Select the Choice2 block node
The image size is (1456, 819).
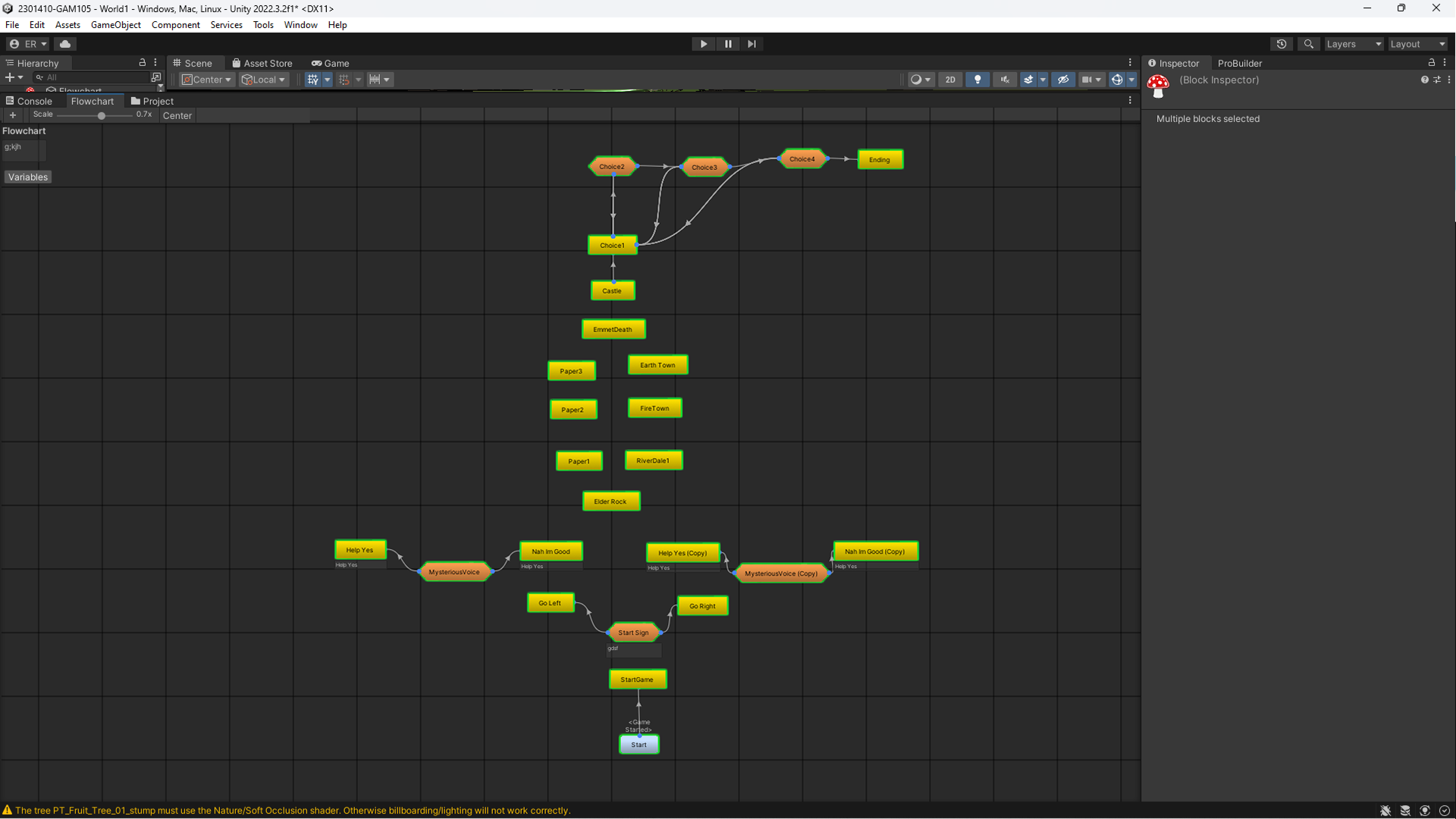point(612,167)
